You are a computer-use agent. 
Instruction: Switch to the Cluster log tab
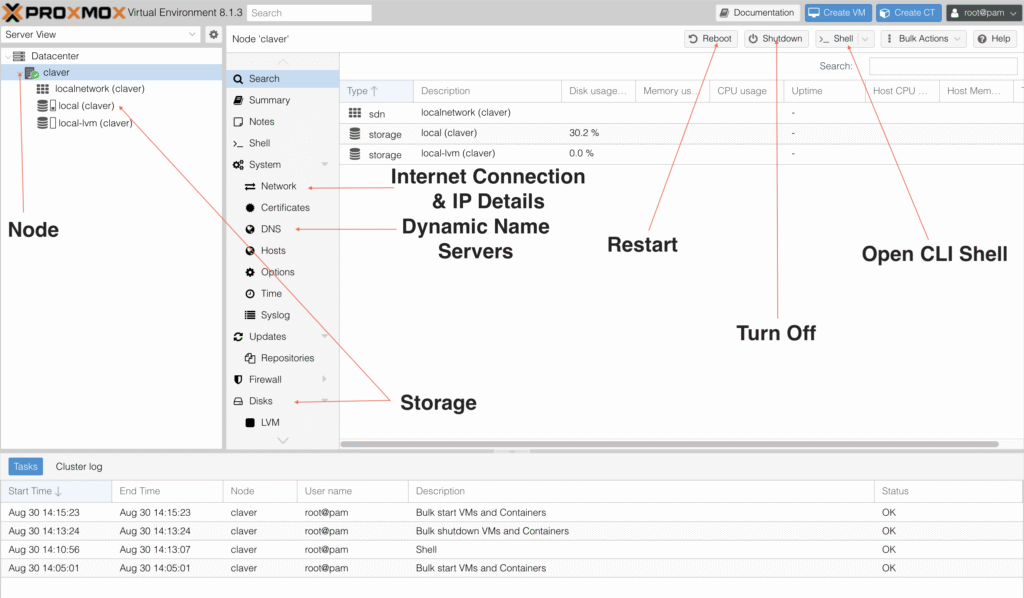79,466
